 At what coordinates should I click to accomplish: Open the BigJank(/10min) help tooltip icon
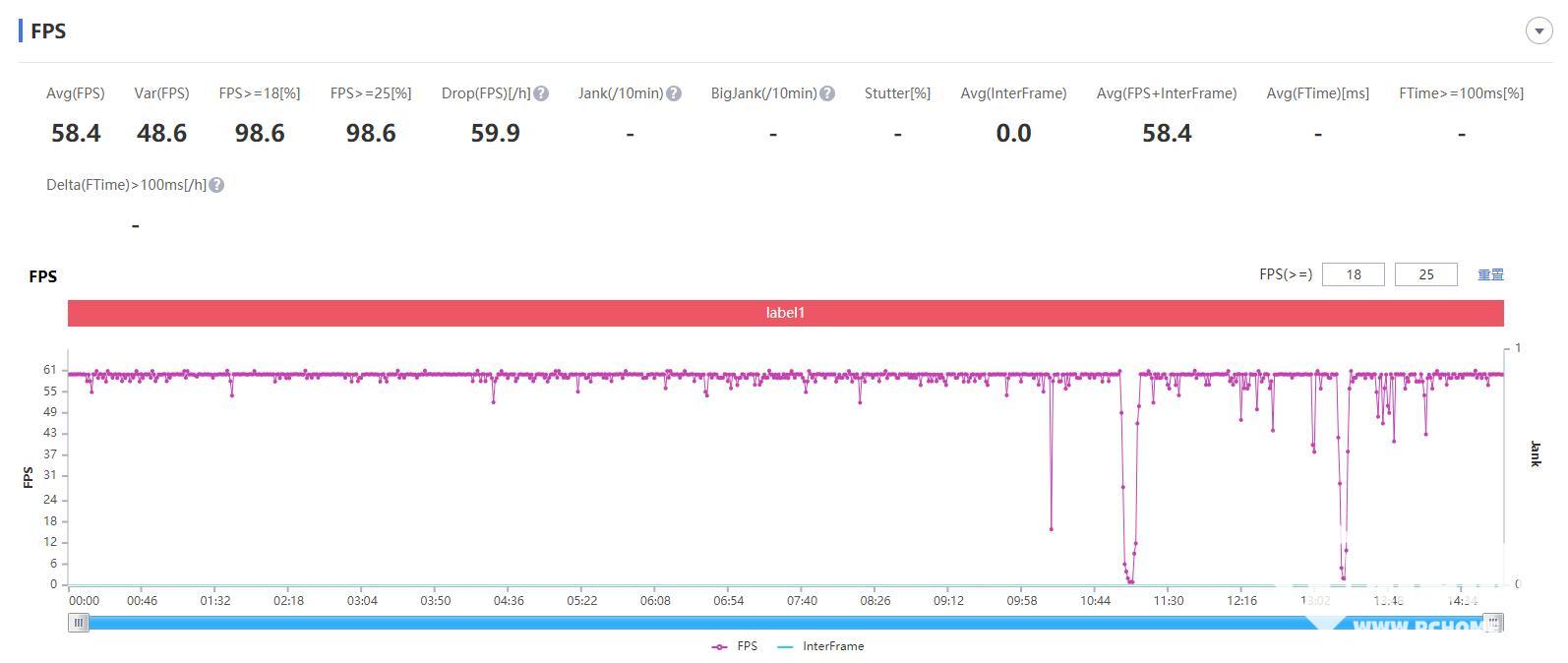tap(827, 93)
